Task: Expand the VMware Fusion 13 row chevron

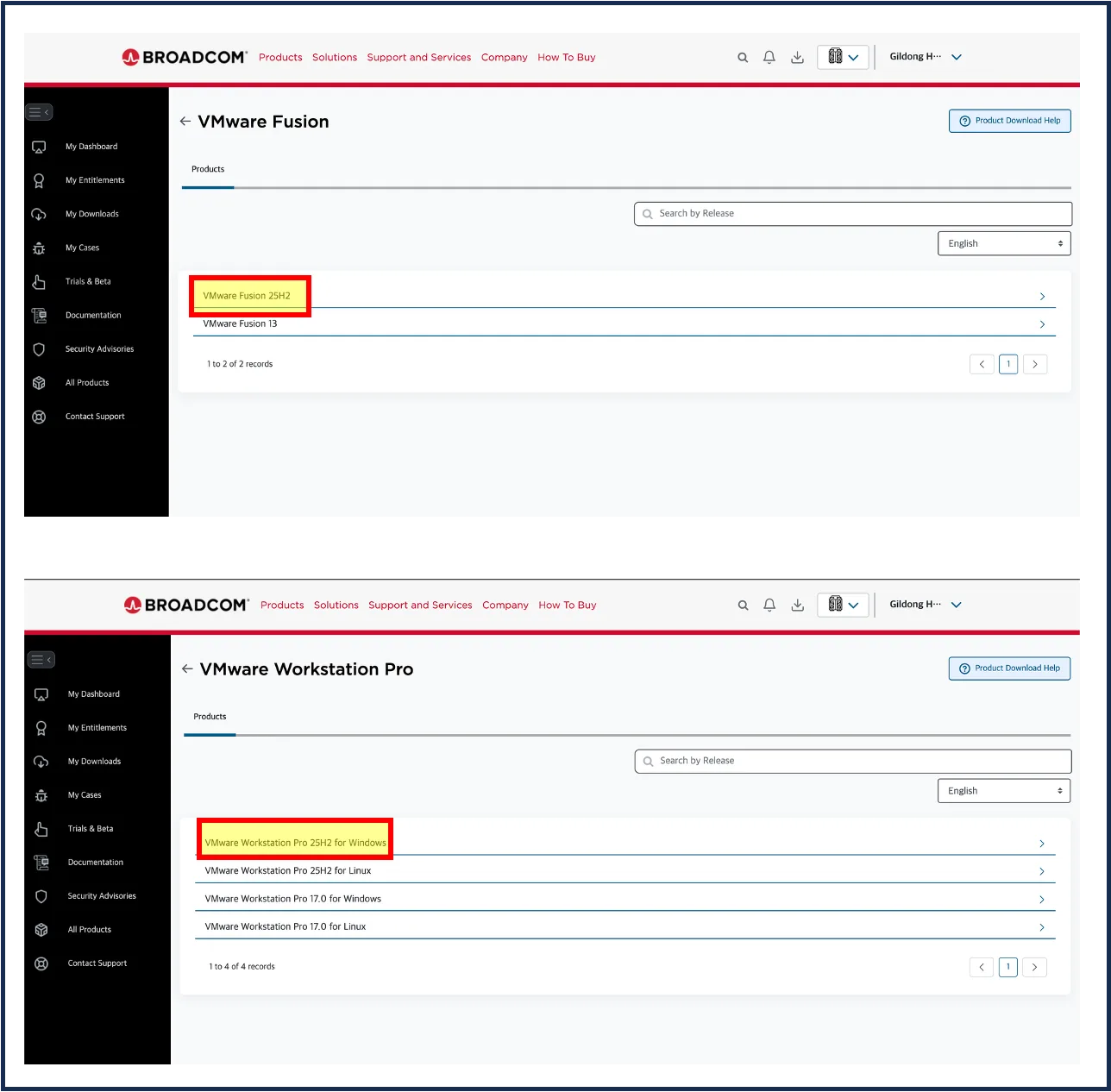Action: (1042, 324)
